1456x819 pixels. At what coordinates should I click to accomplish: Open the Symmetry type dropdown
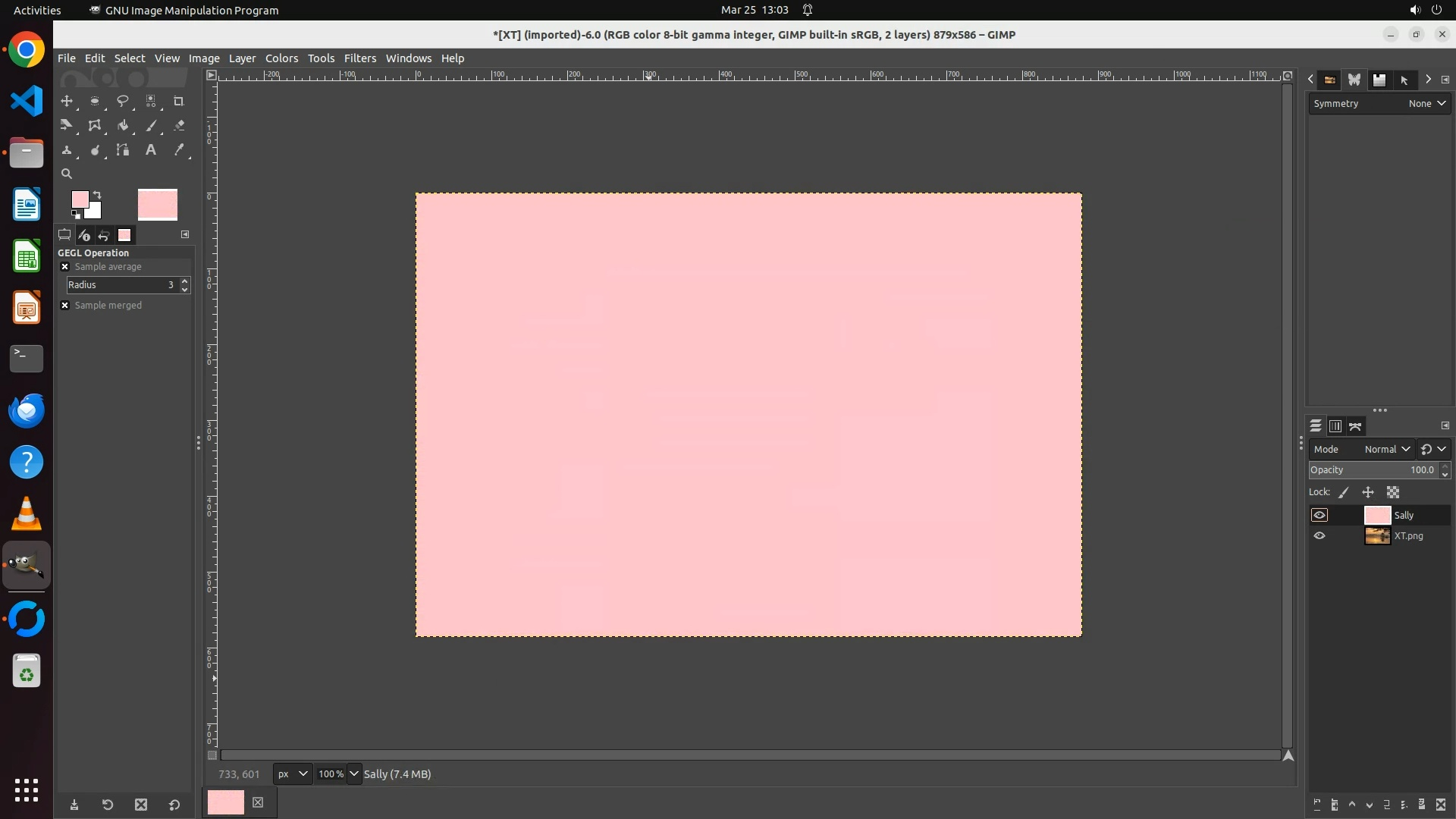(1426, 104)
